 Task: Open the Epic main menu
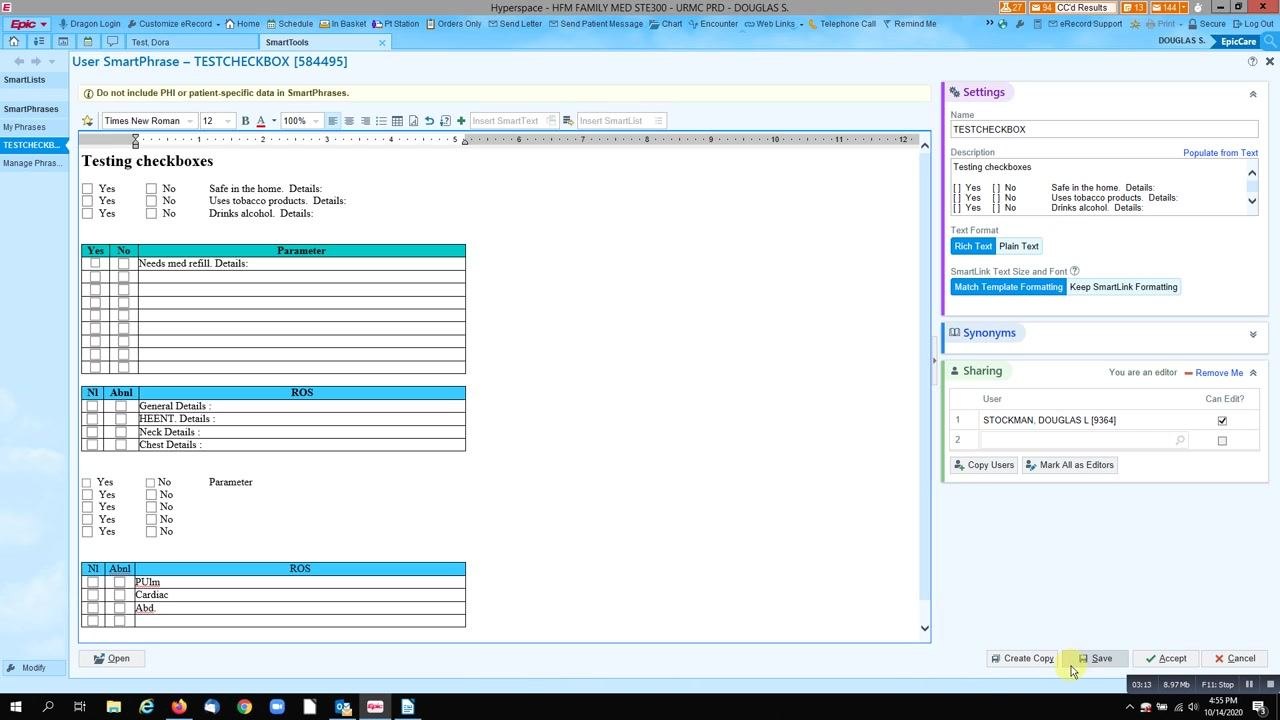[28, 23]
